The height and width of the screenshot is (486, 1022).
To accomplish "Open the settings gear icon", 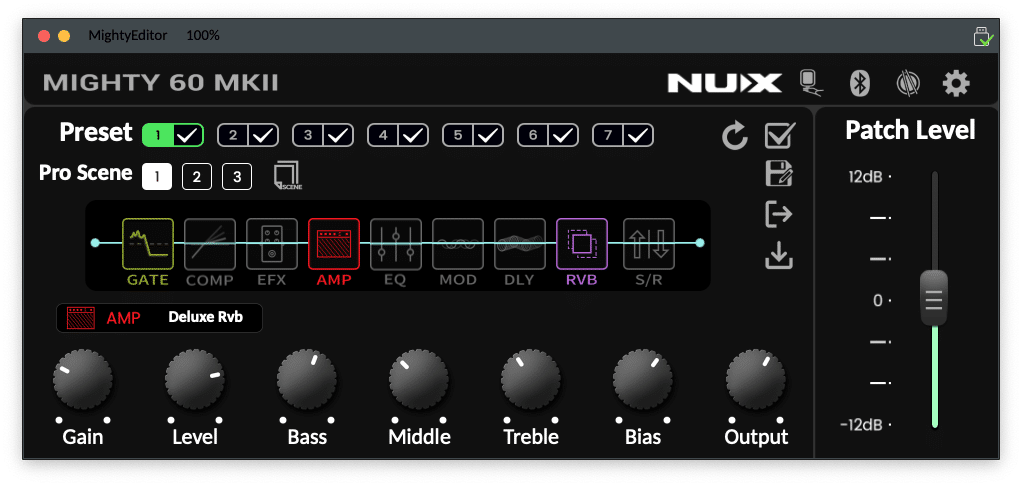I will click(956, 83).
